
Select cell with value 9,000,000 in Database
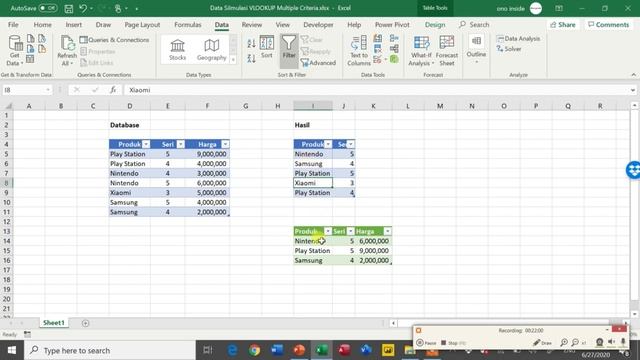coord(207,154)
